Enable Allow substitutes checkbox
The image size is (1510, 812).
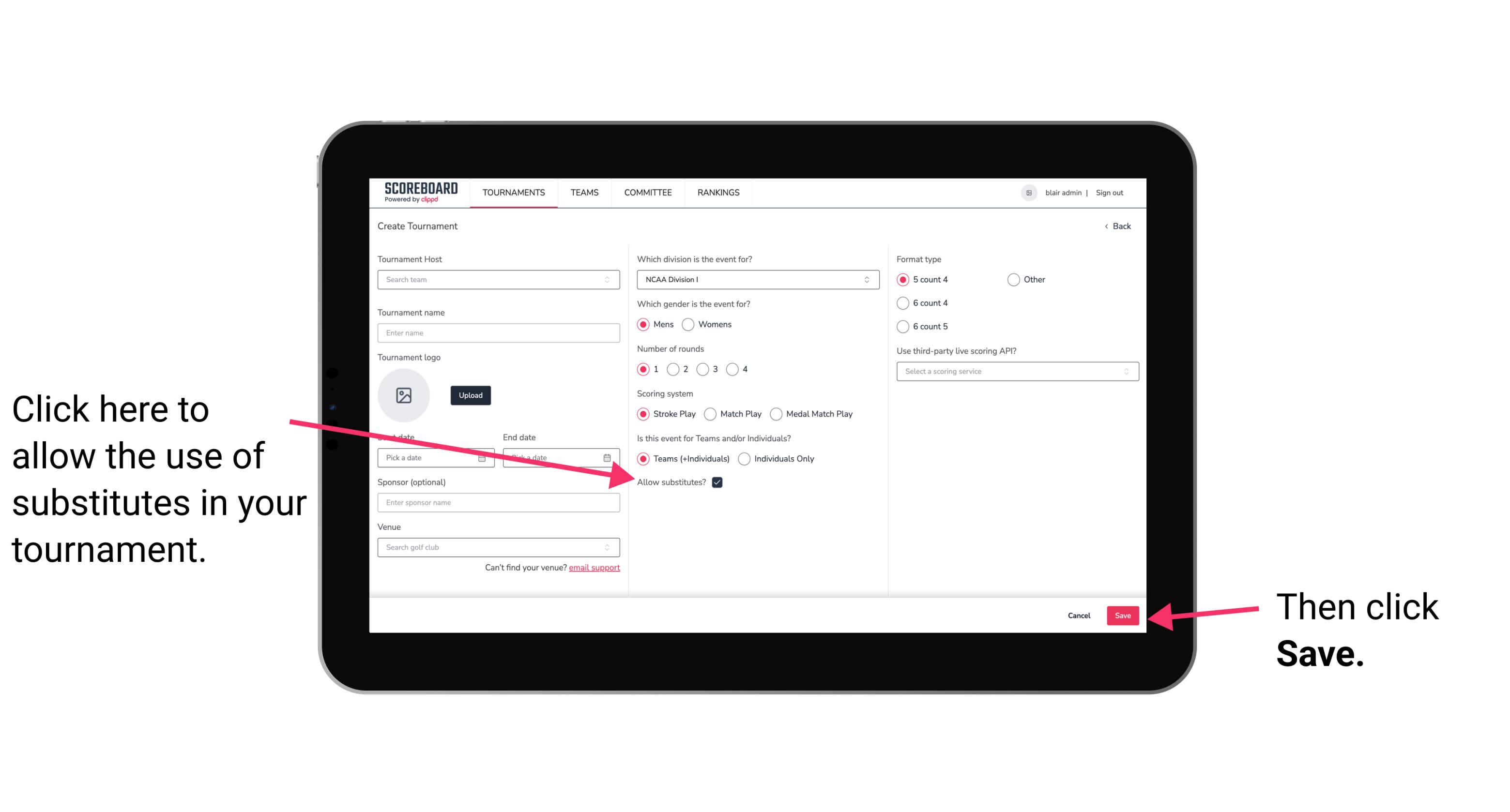[719, 482]
